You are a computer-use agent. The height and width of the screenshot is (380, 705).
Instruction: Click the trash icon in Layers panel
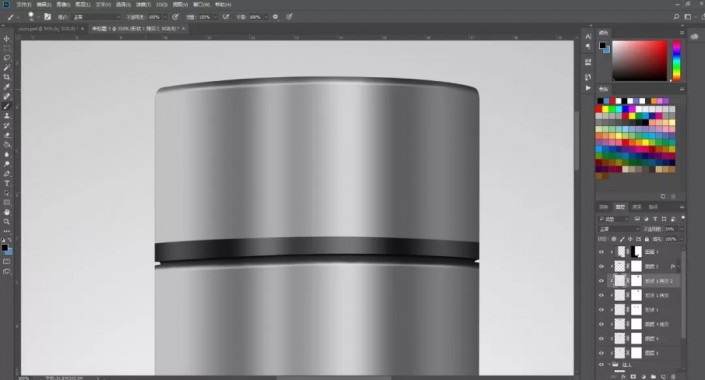pos(673,376)
